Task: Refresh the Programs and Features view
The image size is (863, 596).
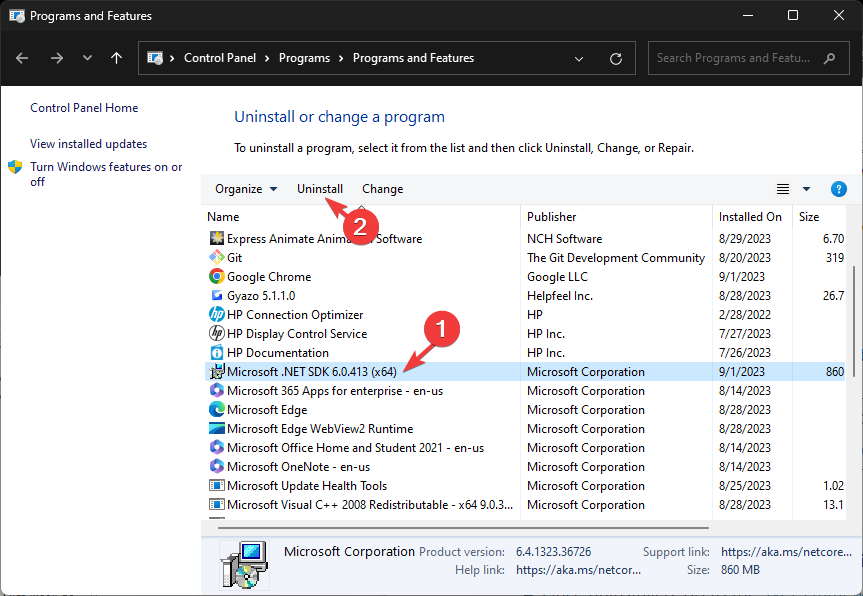Action: [616, 59]
